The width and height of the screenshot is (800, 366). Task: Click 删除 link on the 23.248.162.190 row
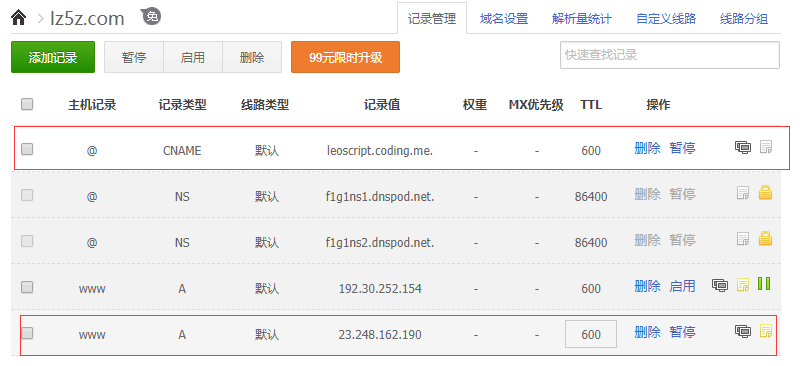[647, 333]
